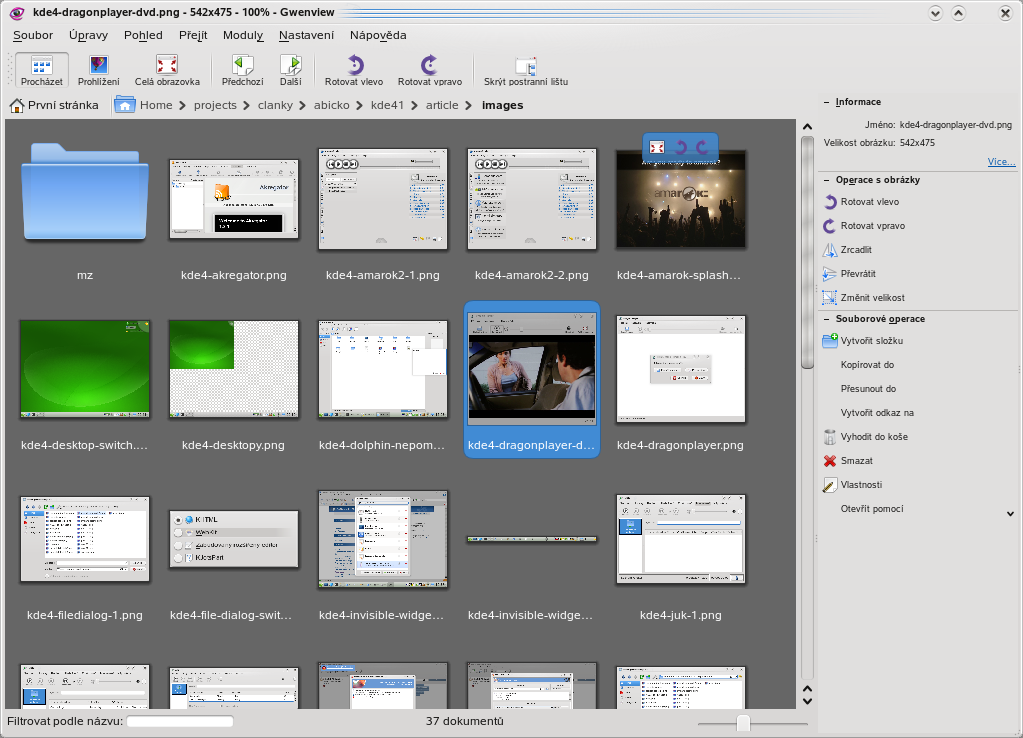Click Kopírovat do in file operations

867,365
